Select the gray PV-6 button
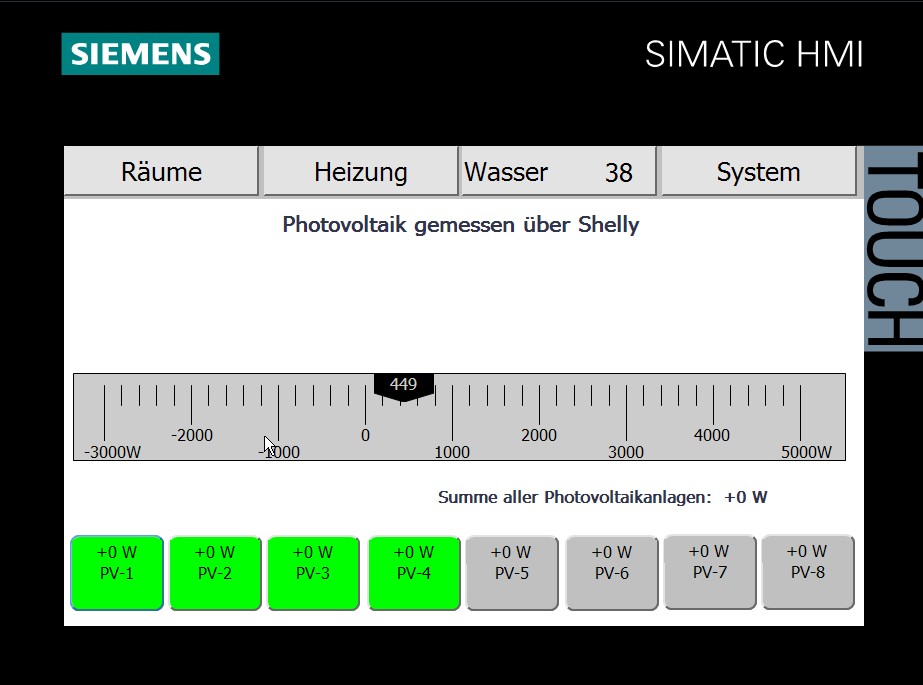923x685 pixels. [x=612, y=572]
